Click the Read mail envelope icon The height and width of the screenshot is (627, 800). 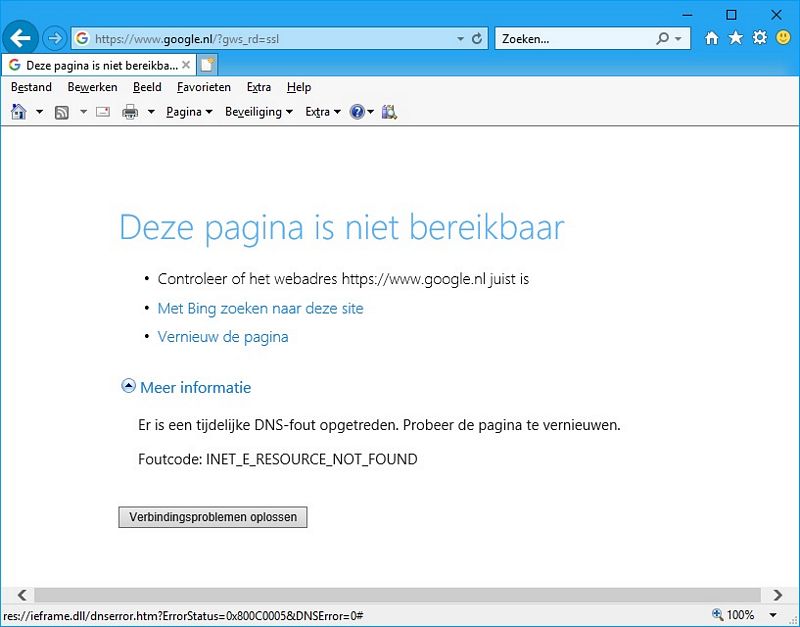[103, 111]
